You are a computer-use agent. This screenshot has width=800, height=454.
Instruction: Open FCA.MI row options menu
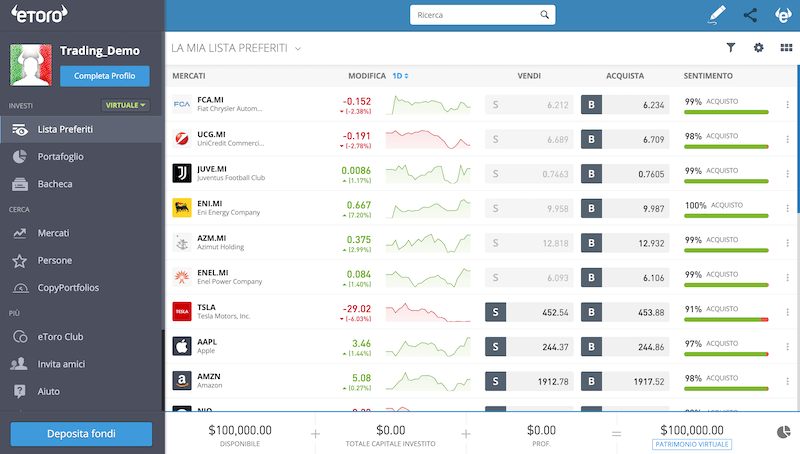tap(787, 105)
